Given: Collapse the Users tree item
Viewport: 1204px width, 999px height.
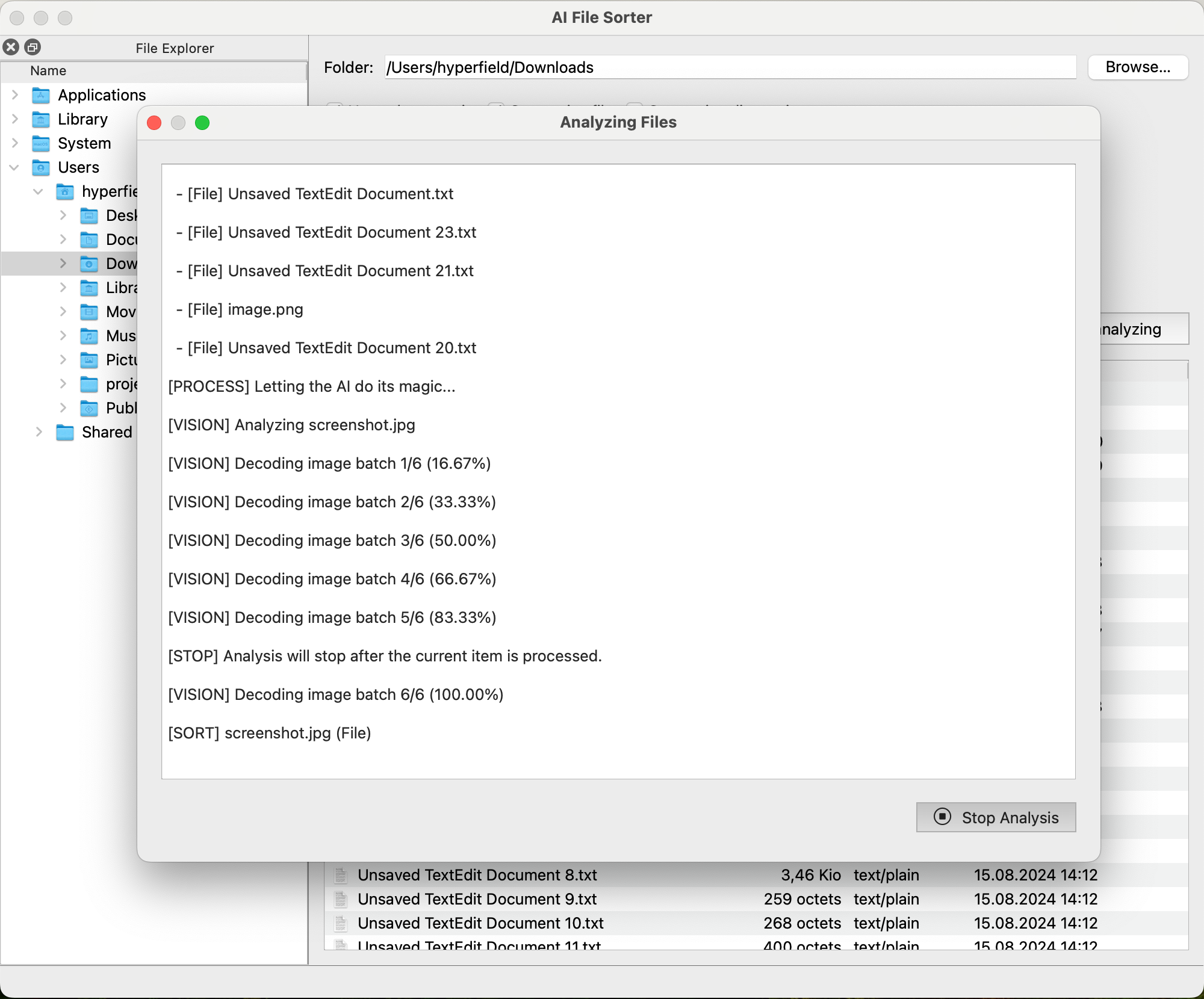Looking at the screenshot, I should click(x=14, y=167).
